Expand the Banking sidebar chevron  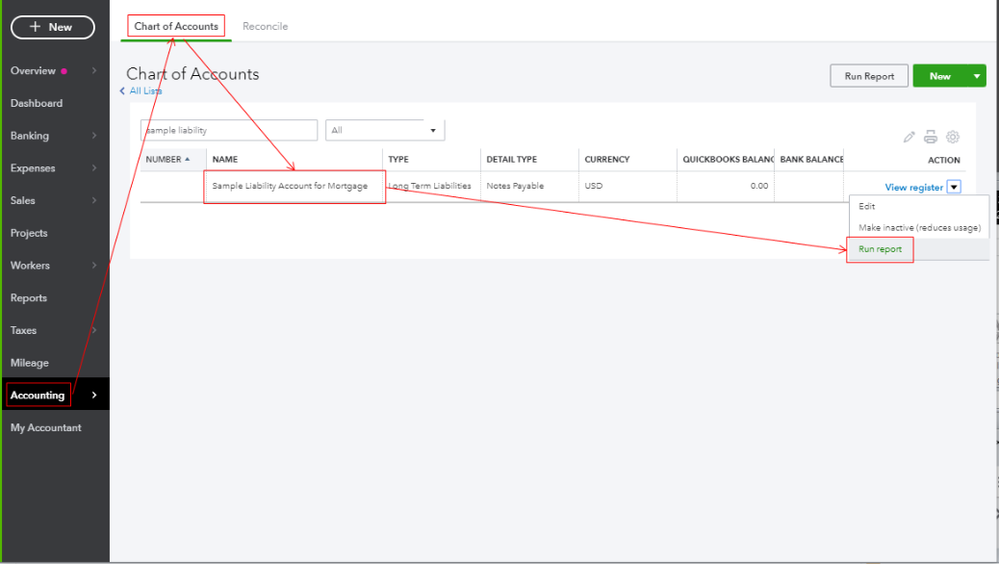pos(94,135)
